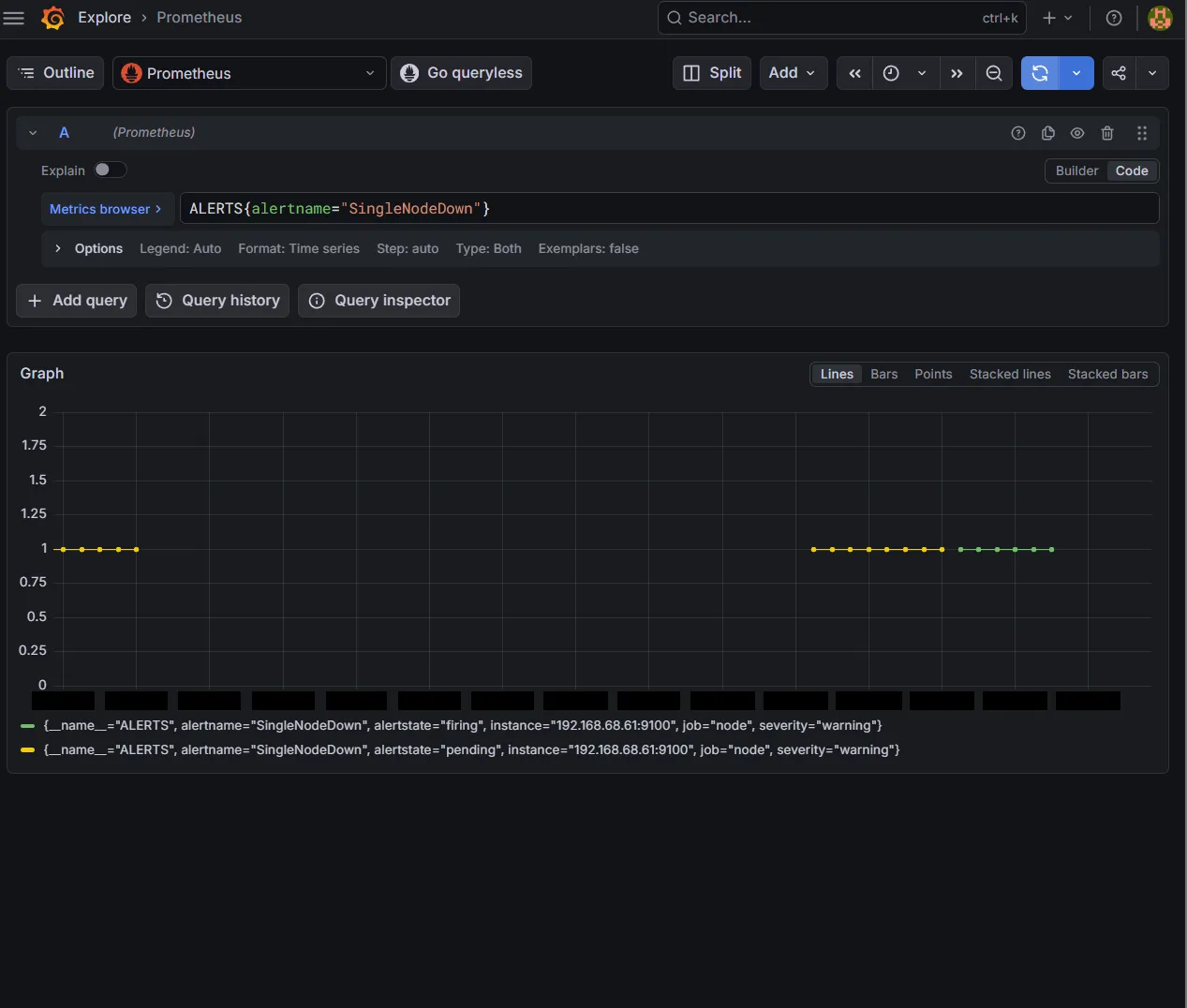Expand time range options chevron
Screen dimensions: 1187x1008
[x=922, y=73]
